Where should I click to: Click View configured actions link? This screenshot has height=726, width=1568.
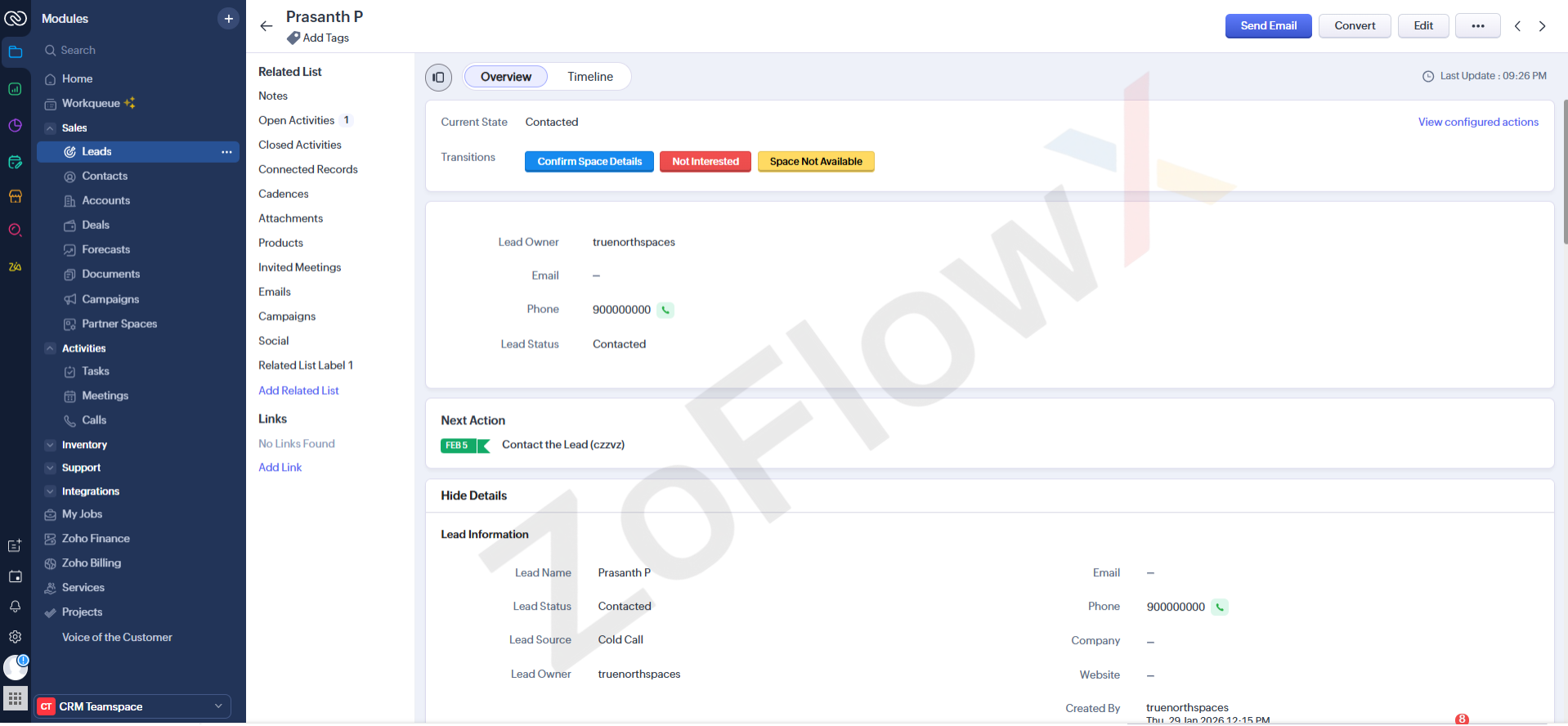[x=1477, y=122]
